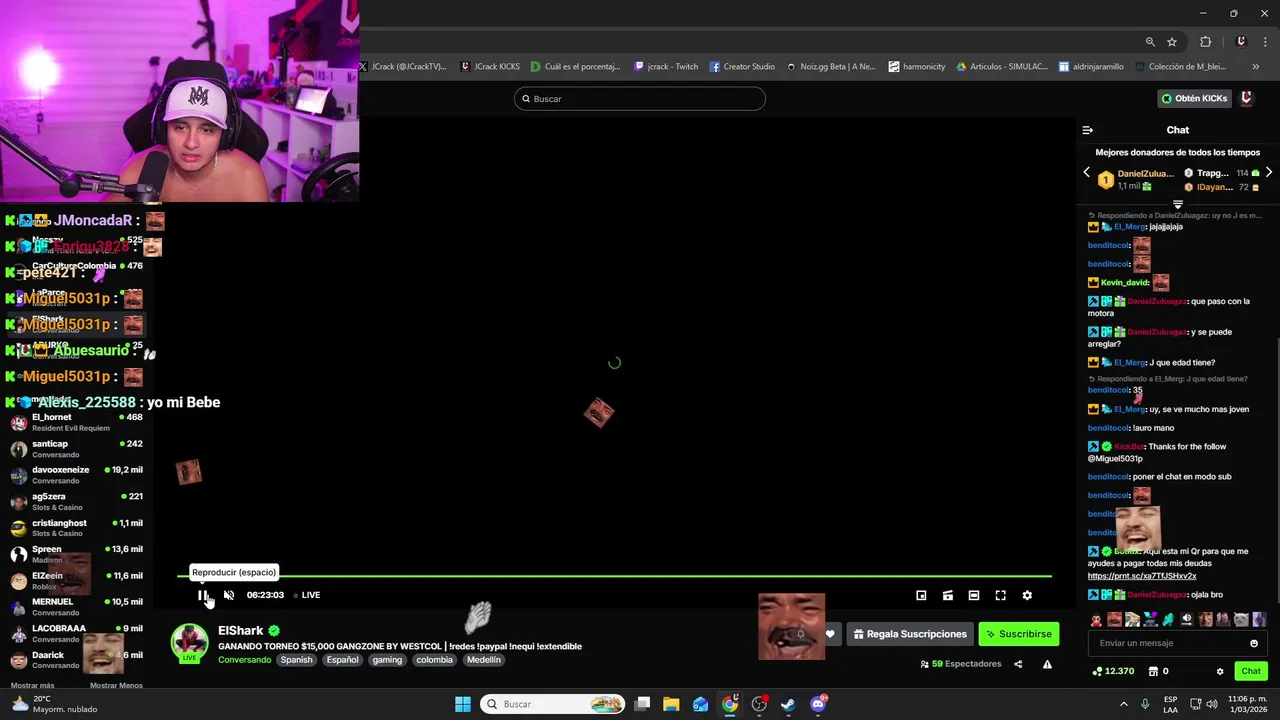Open the harmonicity bookmark

pyautogui.click(x=917, y=67)
